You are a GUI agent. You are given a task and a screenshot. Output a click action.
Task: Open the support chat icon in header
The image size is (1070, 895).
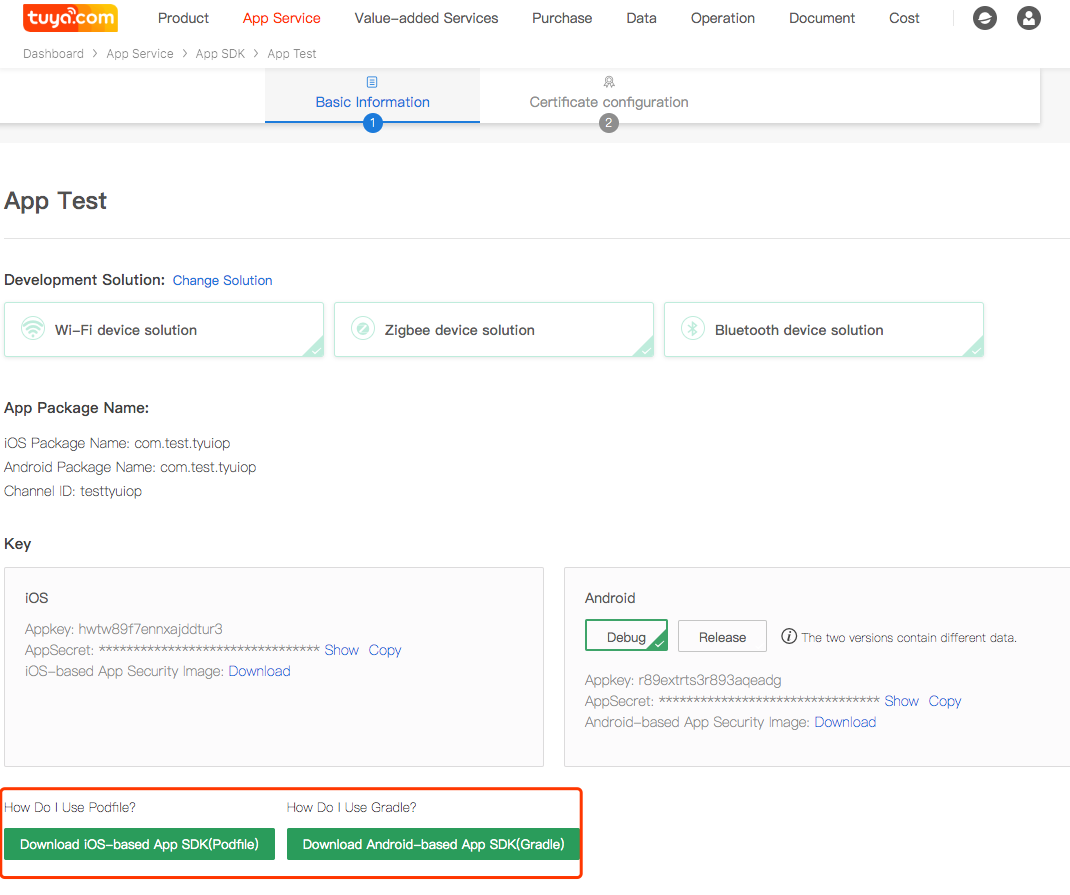984,18
